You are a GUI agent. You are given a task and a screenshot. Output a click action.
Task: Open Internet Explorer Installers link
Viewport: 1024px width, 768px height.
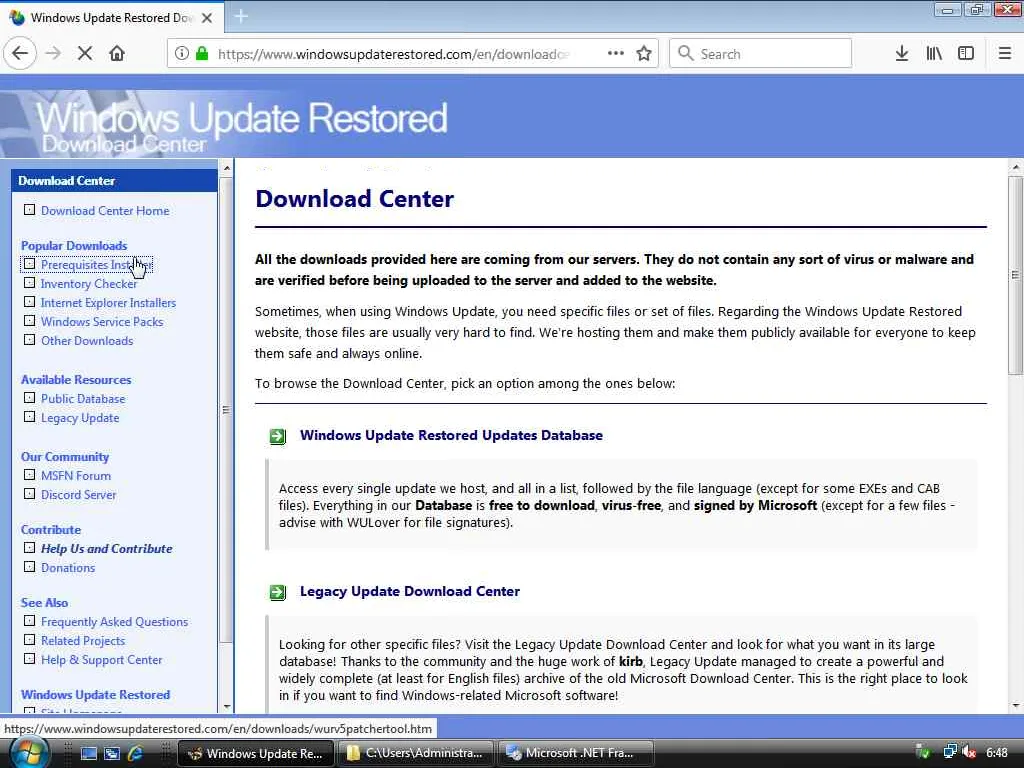[x=108, y=303]
